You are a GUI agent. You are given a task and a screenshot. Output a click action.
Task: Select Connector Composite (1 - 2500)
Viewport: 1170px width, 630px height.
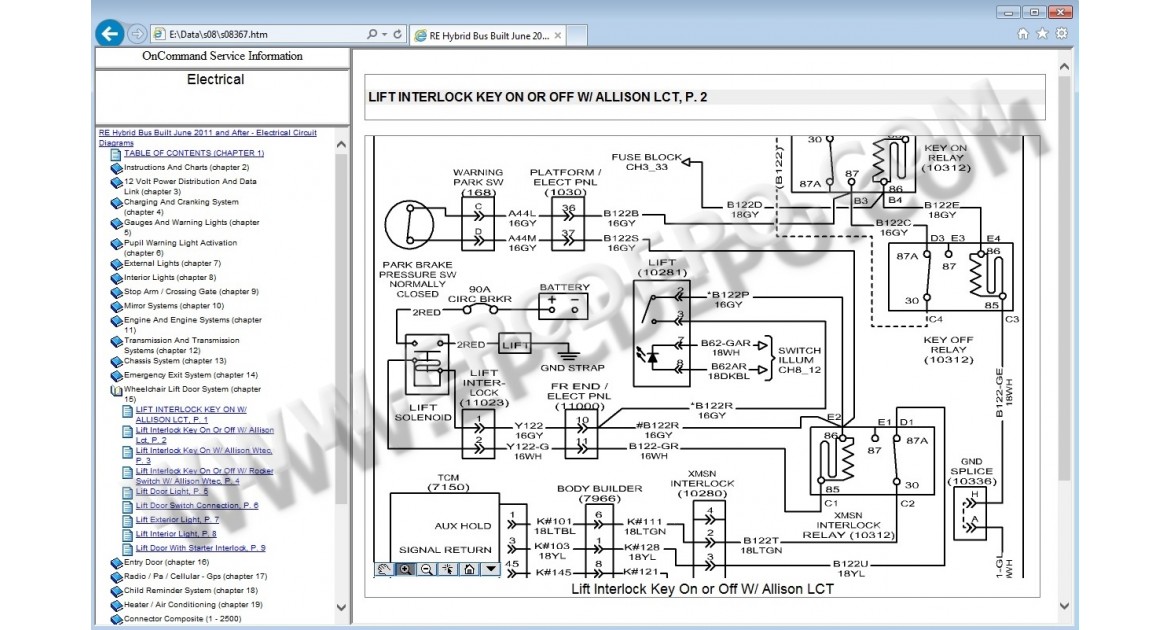point(182,619)
